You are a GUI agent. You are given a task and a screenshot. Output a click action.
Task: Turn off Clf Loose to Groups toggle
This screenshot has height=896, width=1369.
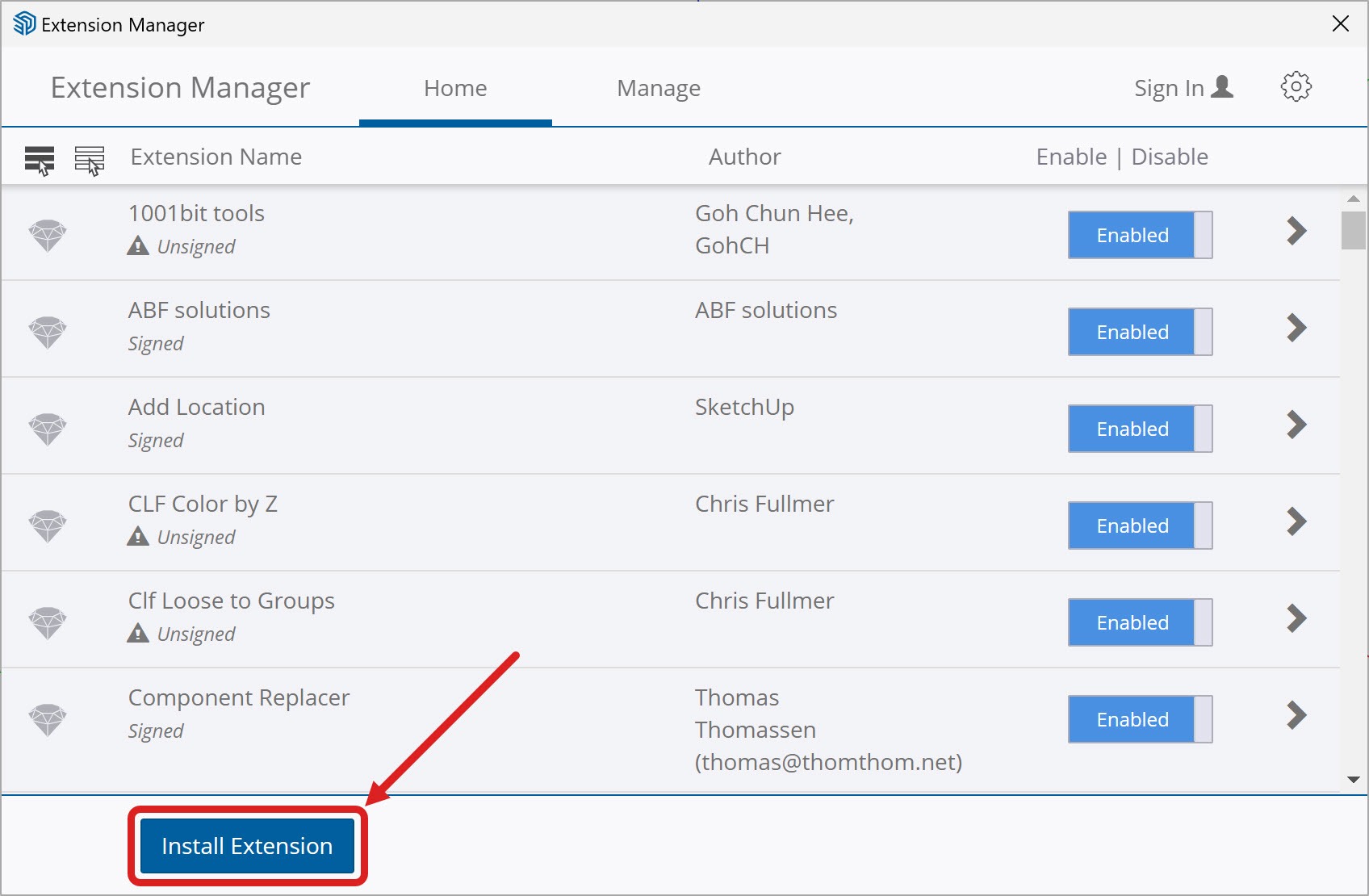pos(1139,622)
